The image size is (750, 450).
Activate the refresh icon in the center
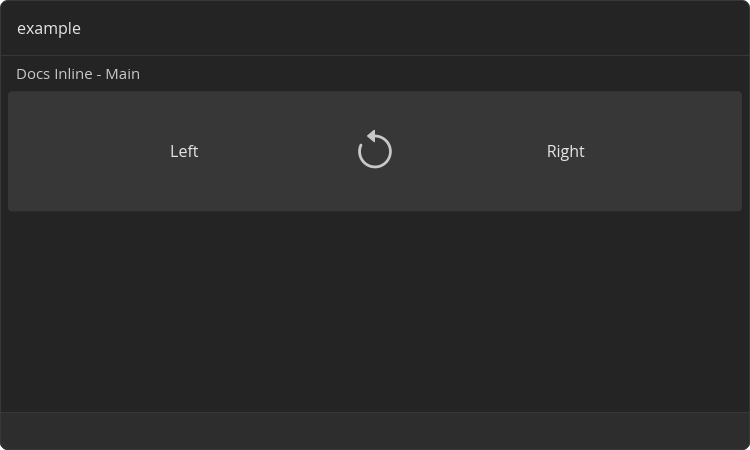[375, 151]
